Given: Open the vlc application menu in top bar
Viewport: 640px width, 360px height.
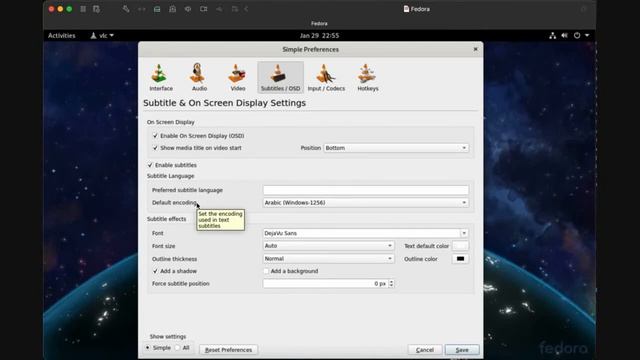Looking at the screenshot, I should [x=102, y=36].
